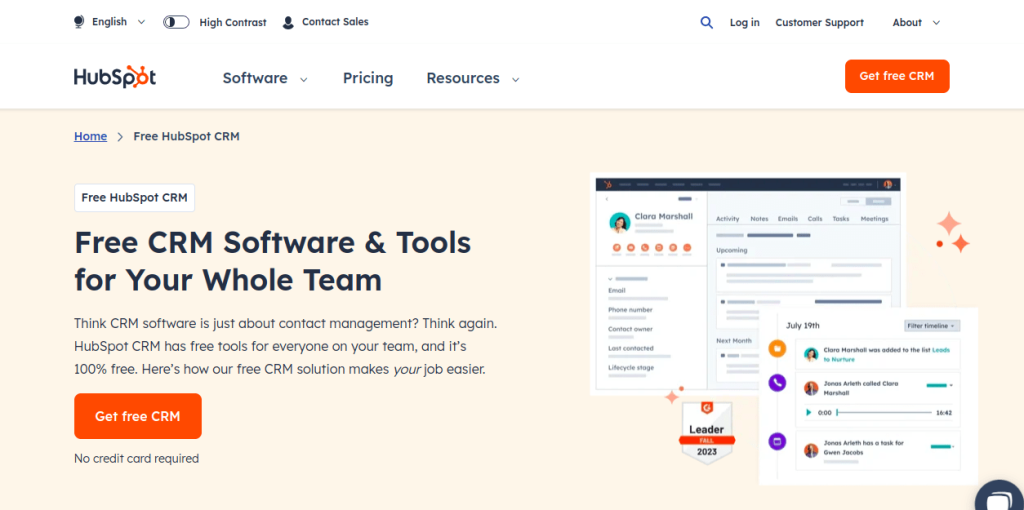Click the Contact Sales person icon
This screenshot has width=1024, height=510.
288,23
